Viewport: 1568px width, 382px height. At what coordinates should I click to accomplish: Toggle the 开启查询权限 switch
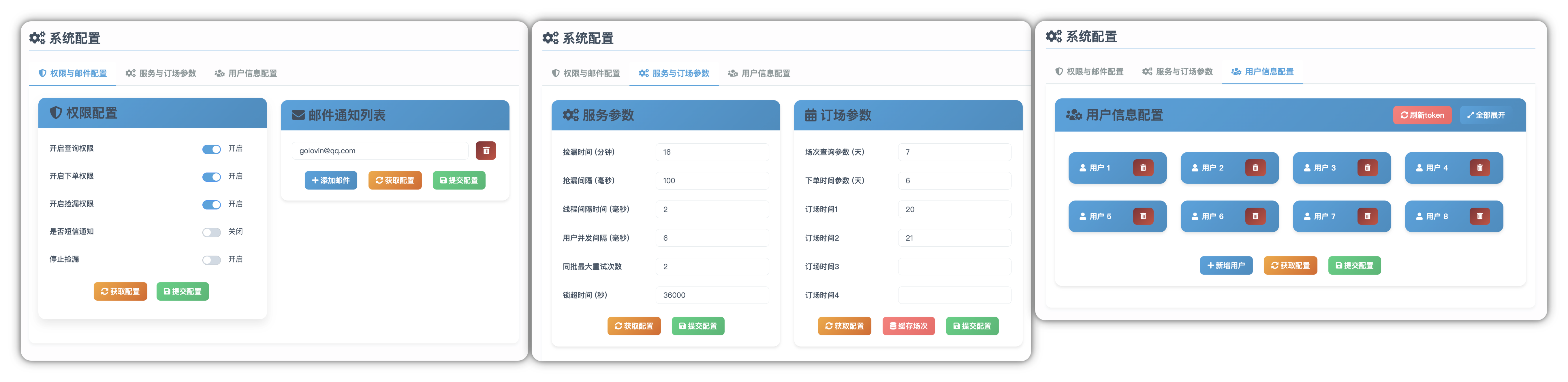211,149
